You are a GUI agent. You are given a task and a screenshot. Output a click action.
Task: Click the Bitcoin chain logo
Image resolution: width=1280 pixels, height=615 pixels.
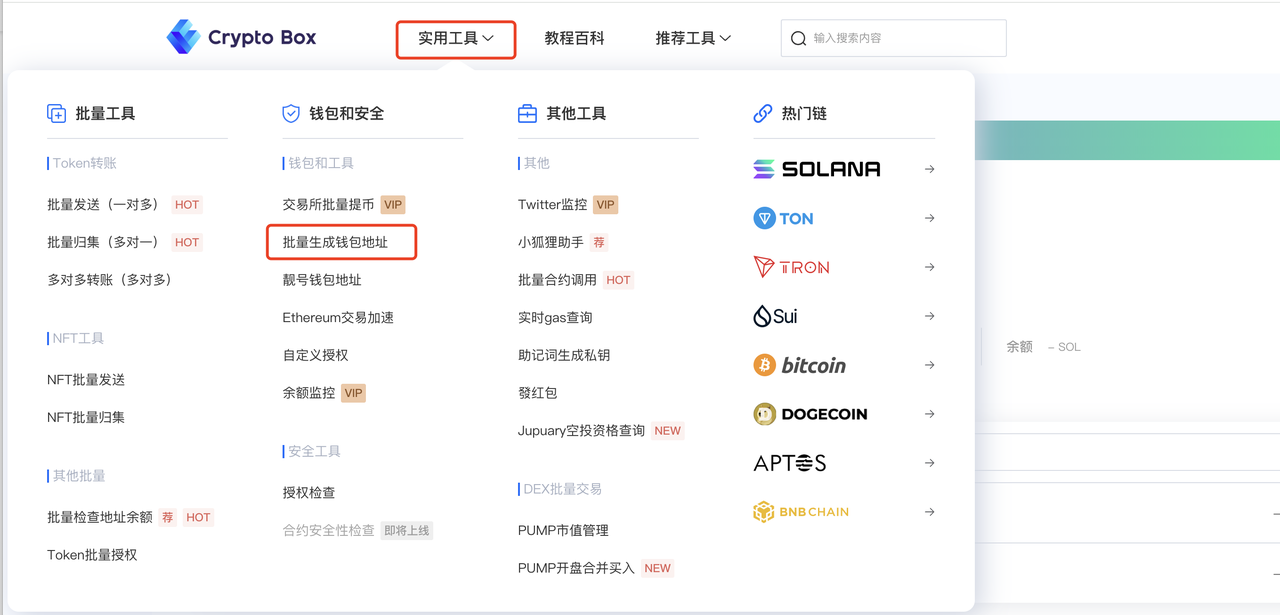click(x=799, y=365)
